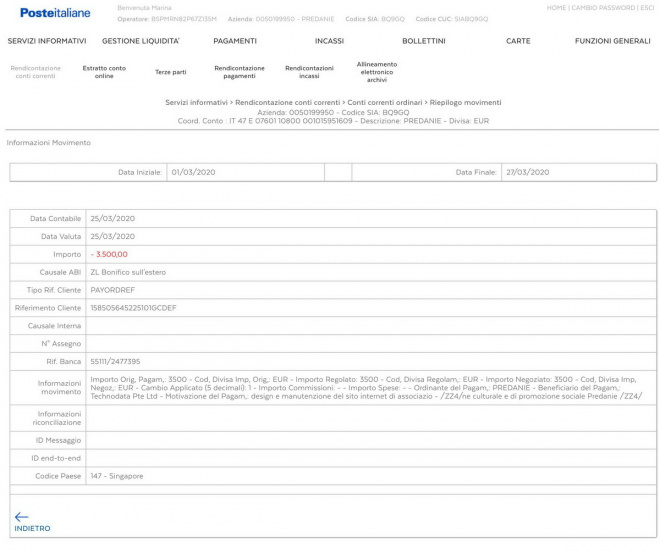
Task: Switch to the Terze parti tab
Action: click(x=170, y=72)
